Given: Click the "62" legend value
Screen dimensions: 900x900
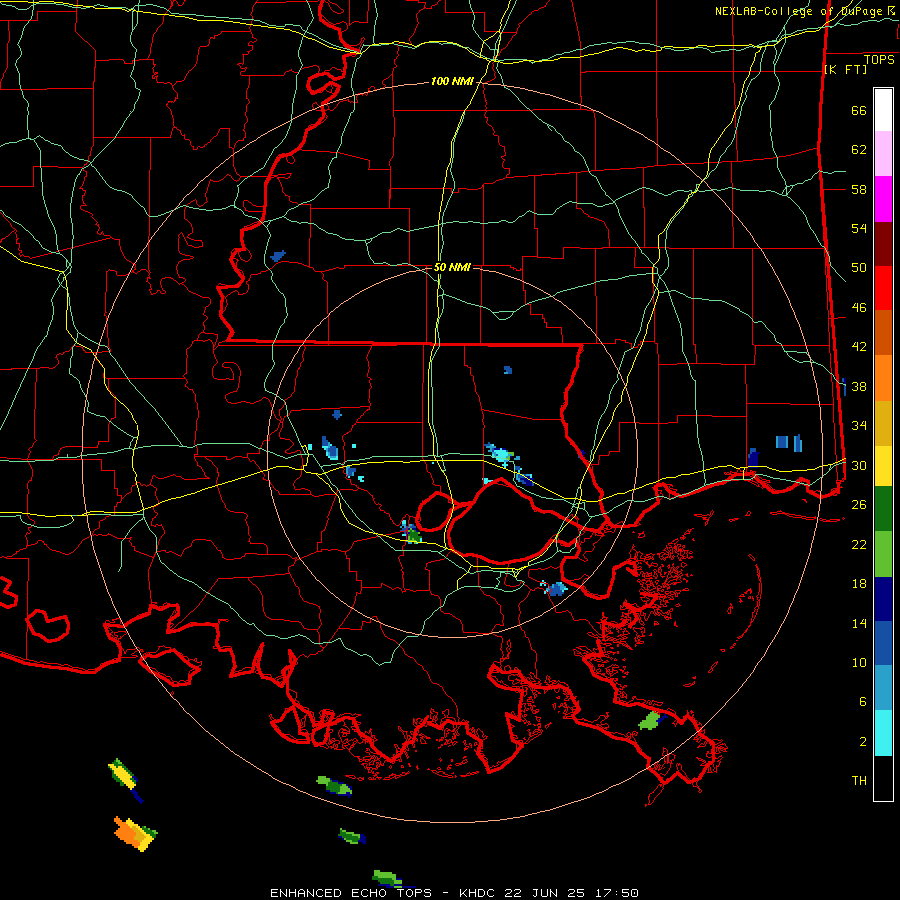Looking at the screenshot, I should pyautogui.click(x=859, y=150).
